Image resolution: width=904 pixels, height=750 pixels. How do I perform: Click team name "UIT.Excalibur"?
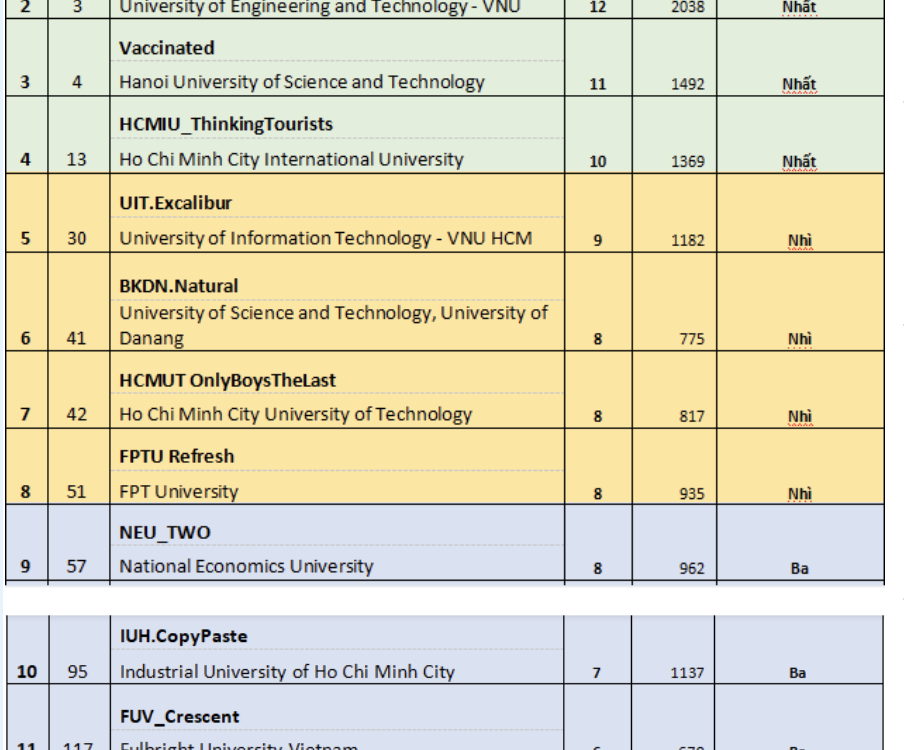click(x=175, y=203)
